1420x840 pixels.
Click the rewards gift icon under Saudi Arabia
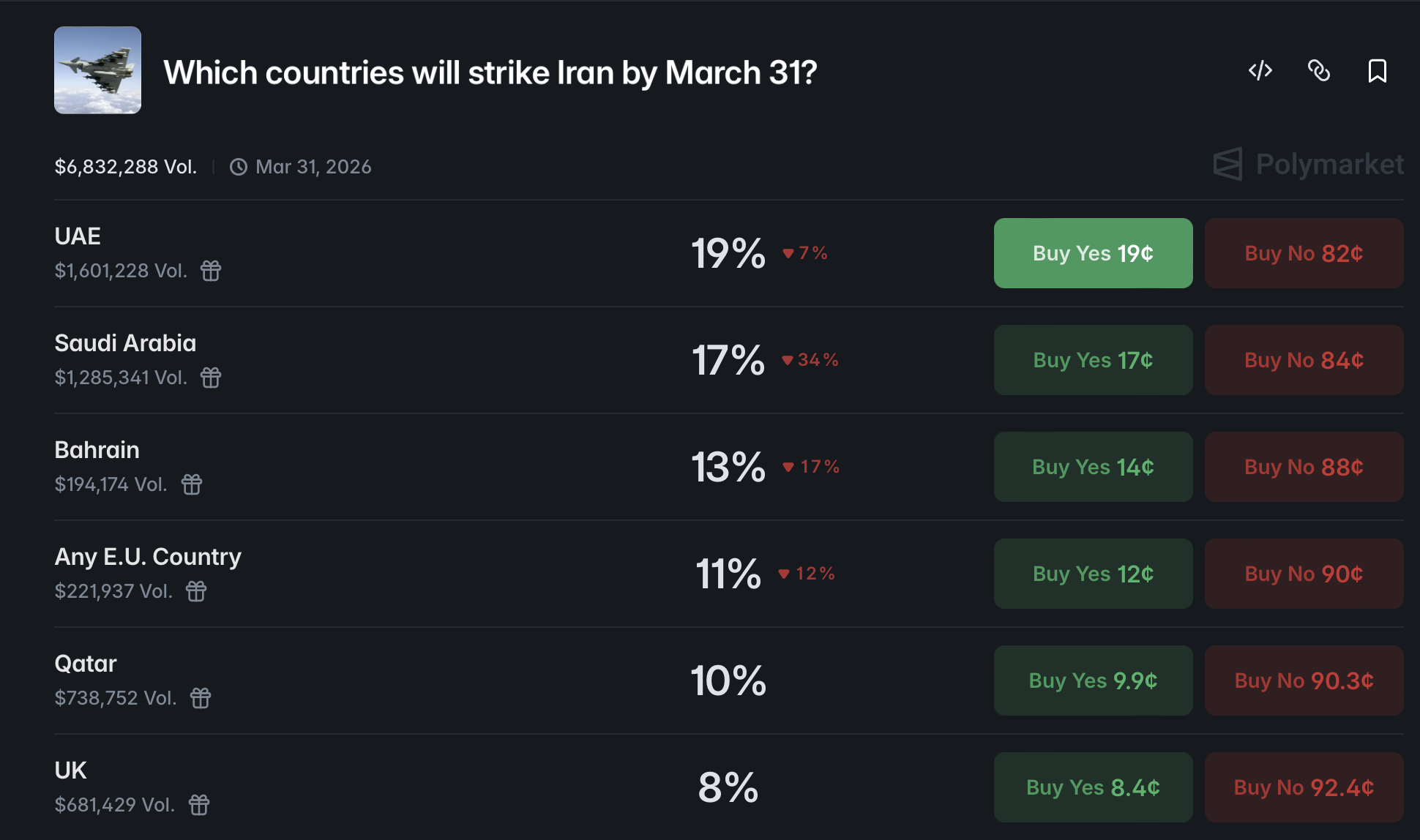click(x=211, y=378)
